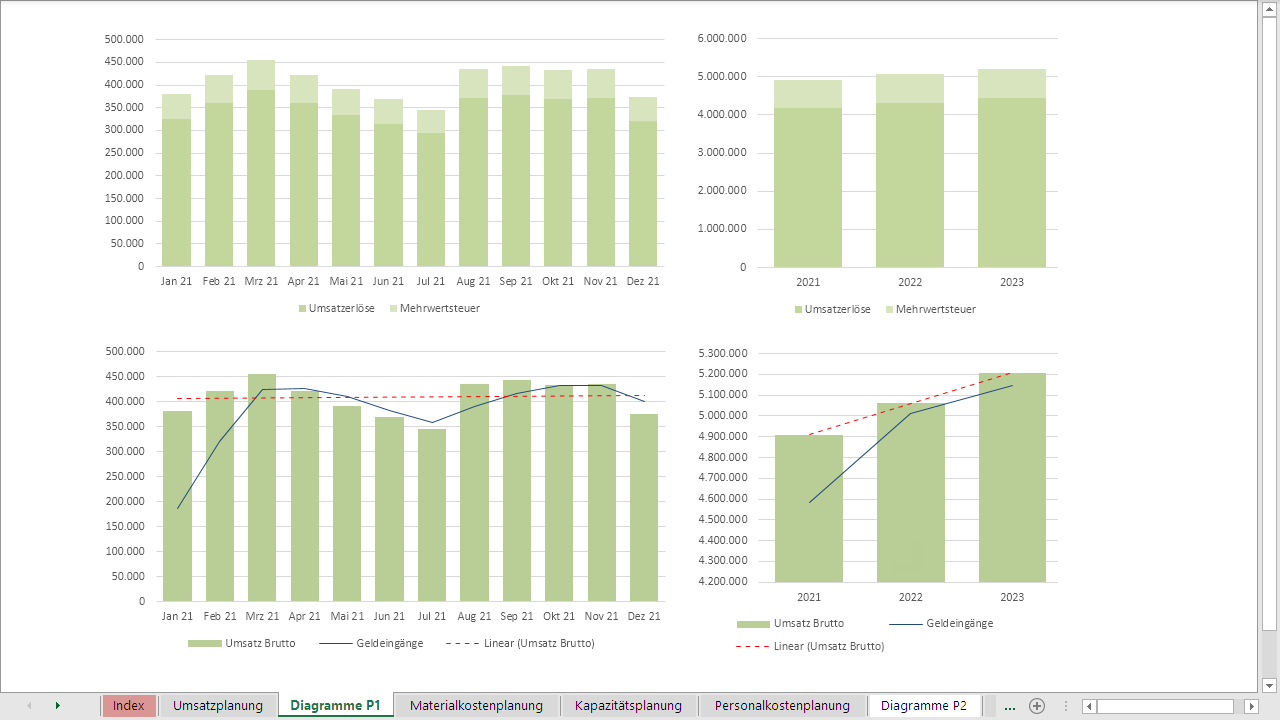Open the Materialkostenplanung sheet tab

(476, 705)
